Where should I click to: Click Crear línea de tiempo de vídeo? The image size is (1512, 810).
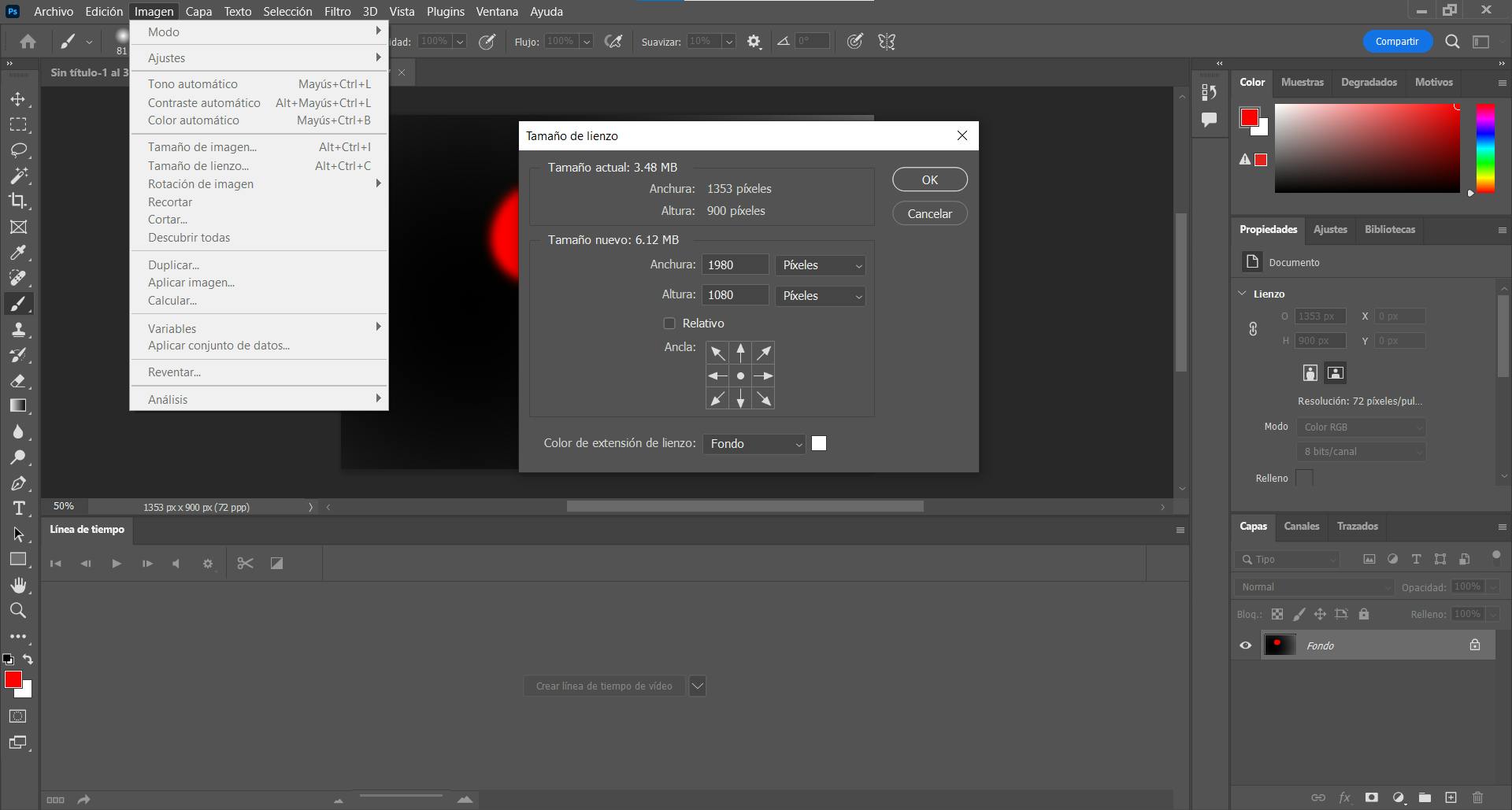tap(604, 686)
